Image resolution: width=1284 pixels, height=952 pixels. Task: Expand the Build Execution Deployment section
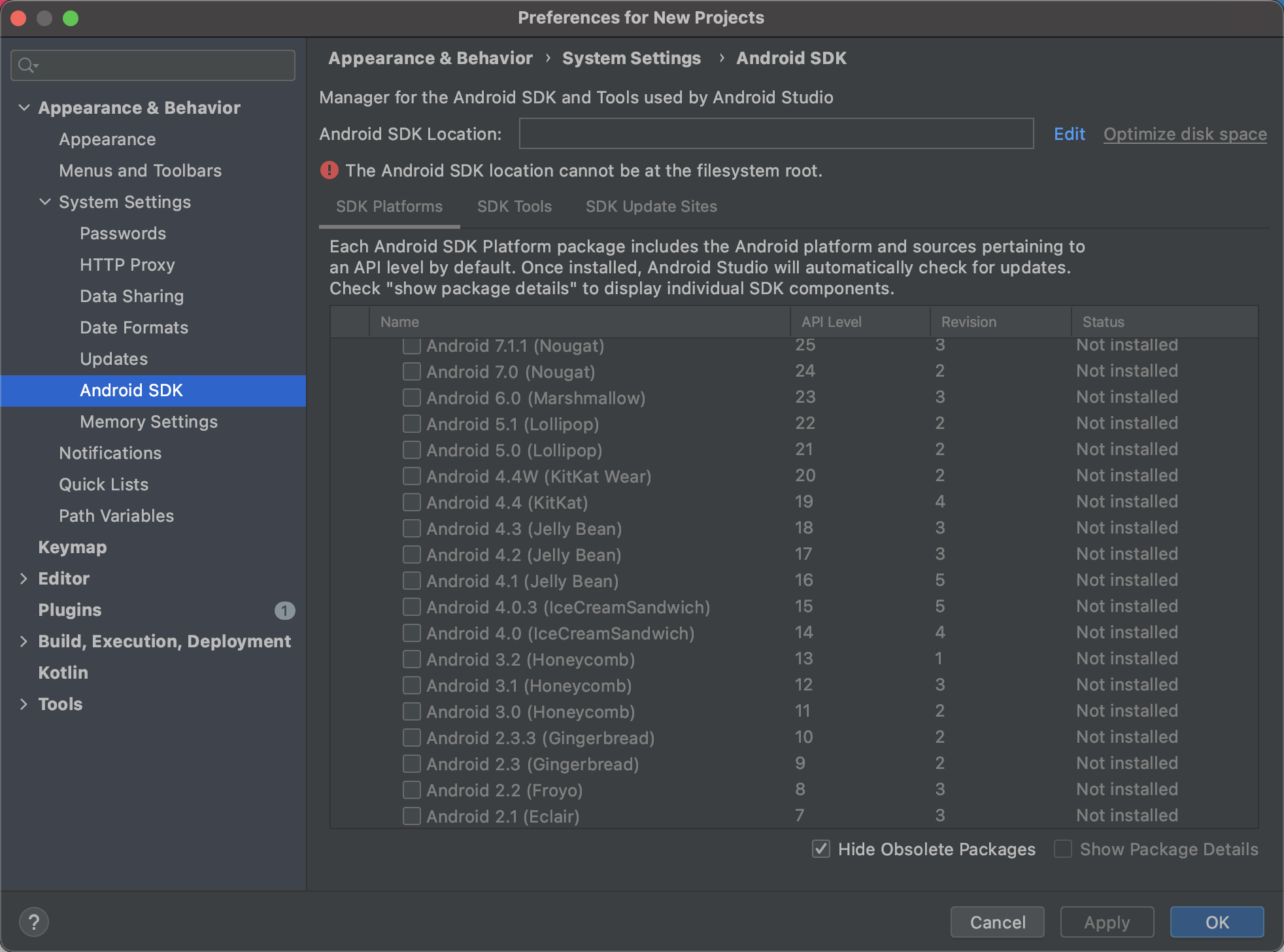(22, 641)
